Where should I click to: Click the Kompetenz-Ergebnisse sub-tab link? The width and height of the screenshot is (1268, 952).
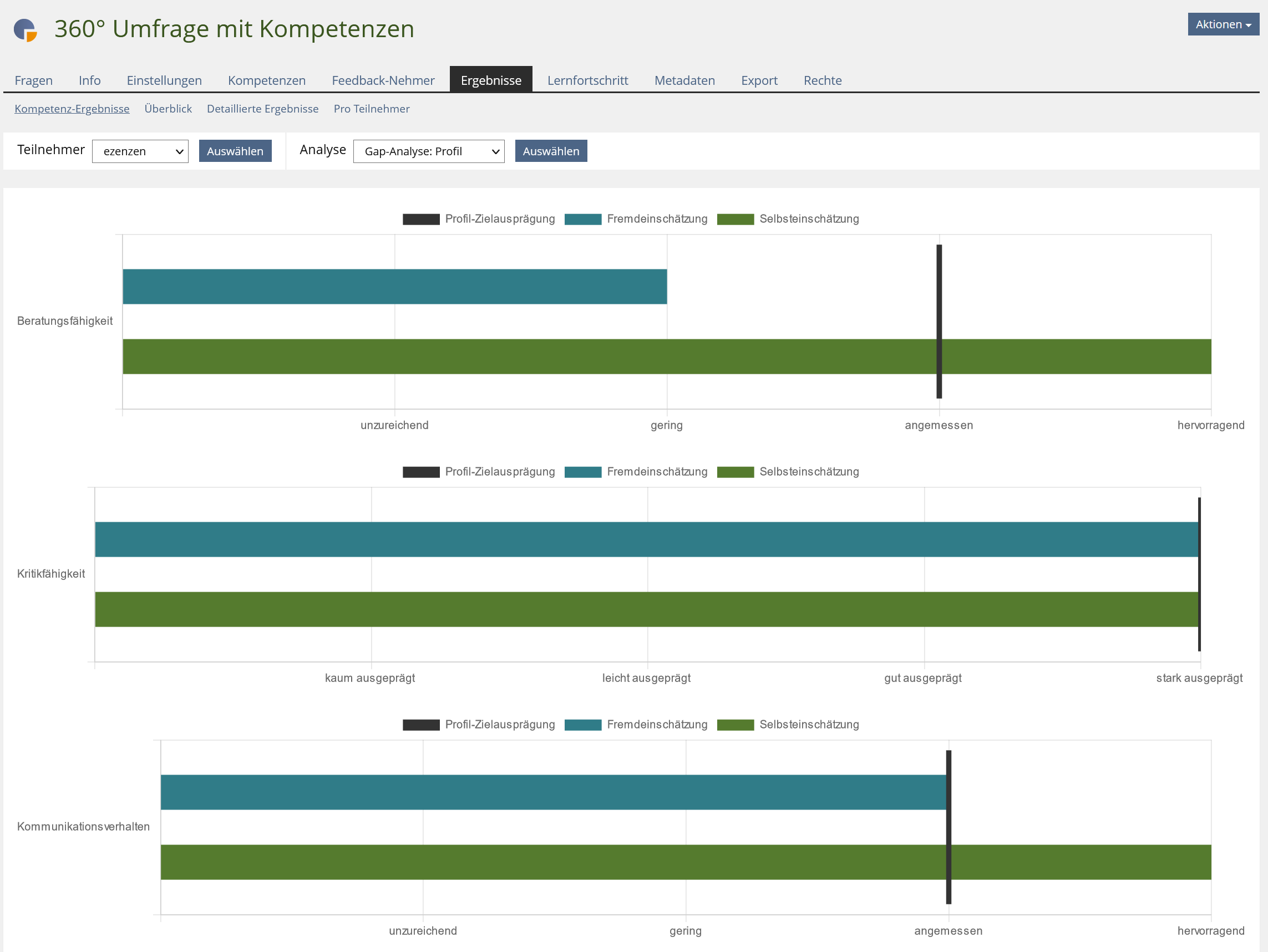click(x=72, y=109)
